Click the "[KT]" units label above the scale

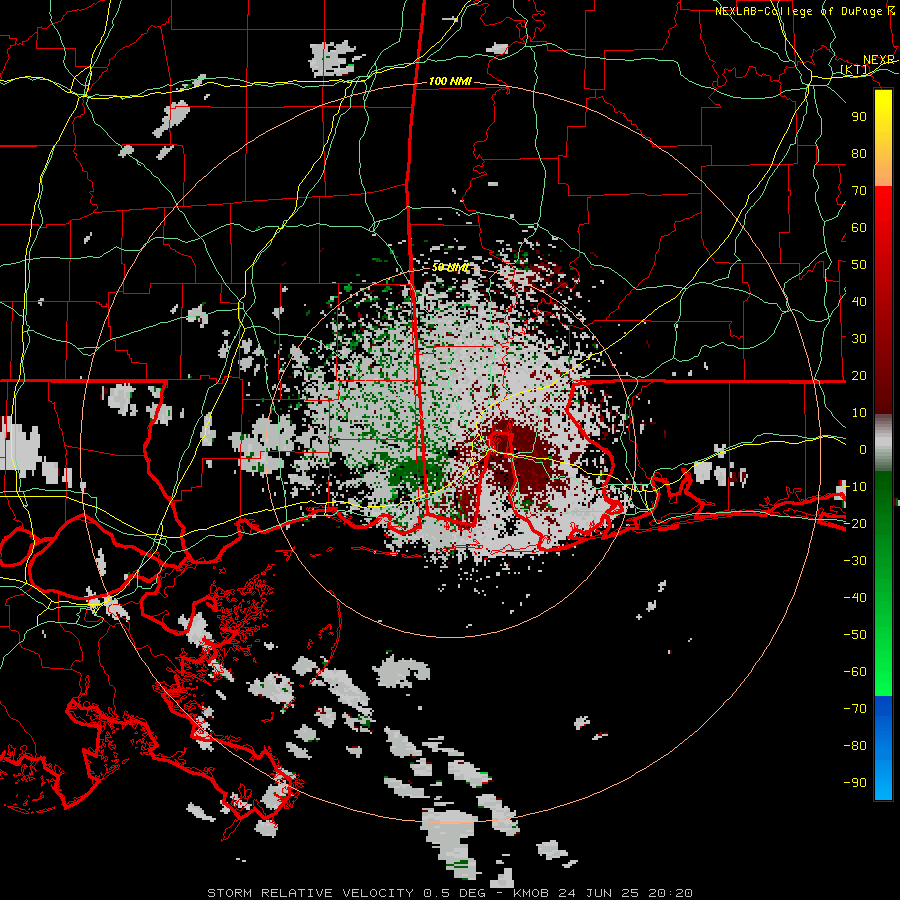pyautogui.click(x=855, y=70)
